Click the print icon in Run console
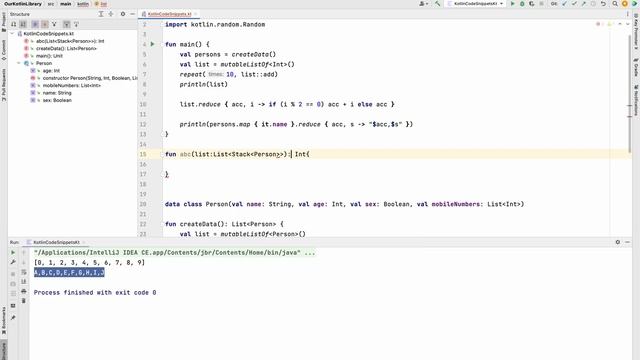640x360 pixels. pyautogui.click(x=24, y=291)
